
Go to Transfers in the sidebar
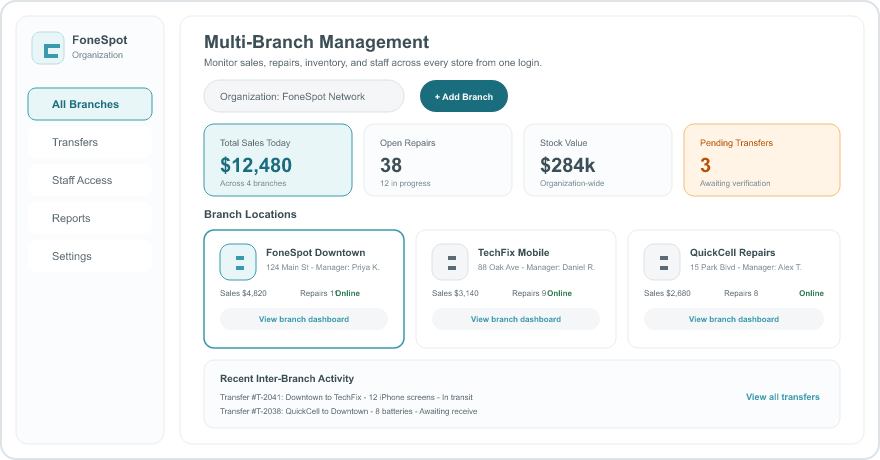(x=90, y=142)
